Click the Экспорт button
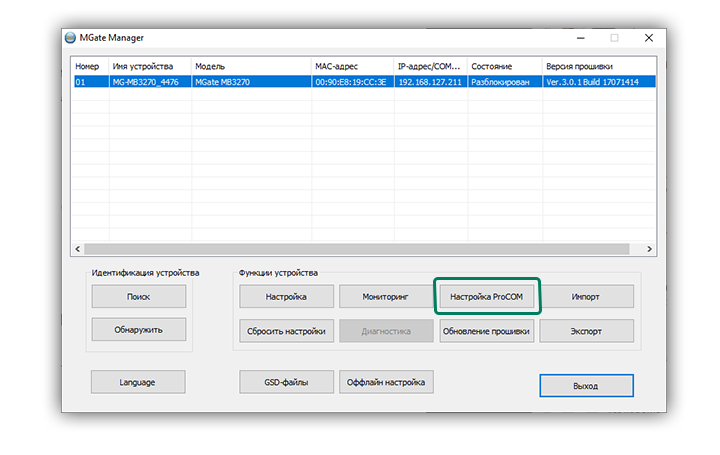Screen dimensions: 720x455 (x=586, y=331)
